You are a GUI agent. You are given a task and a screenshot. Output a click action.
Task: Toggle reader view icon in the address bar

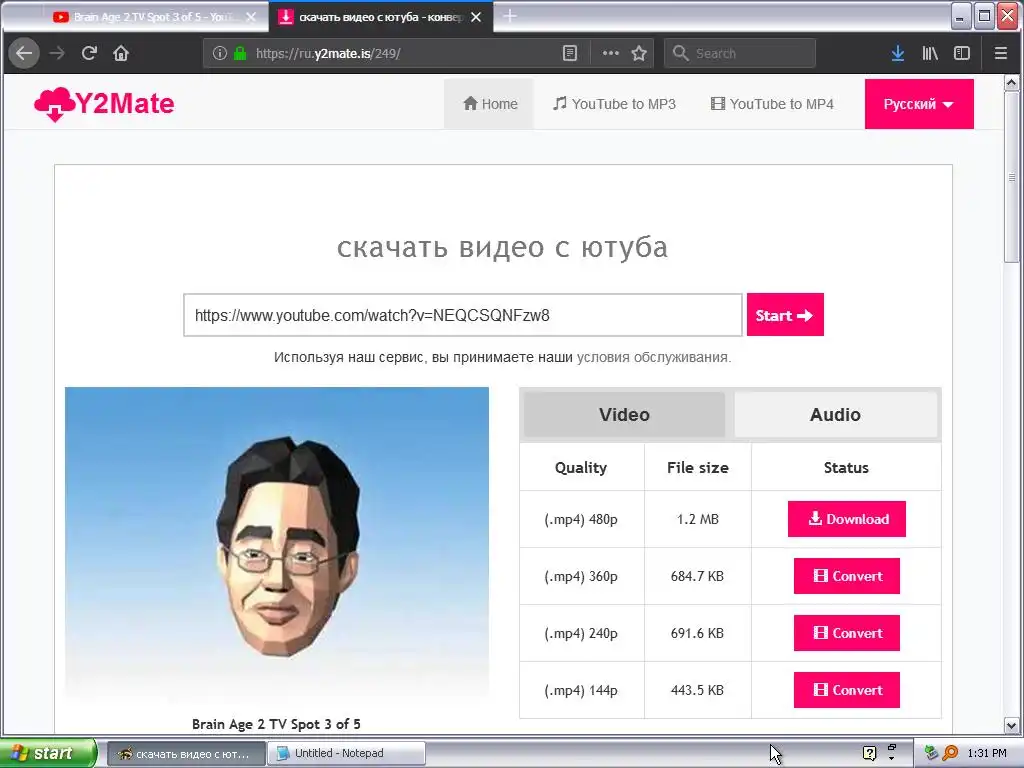pos(569,54)
